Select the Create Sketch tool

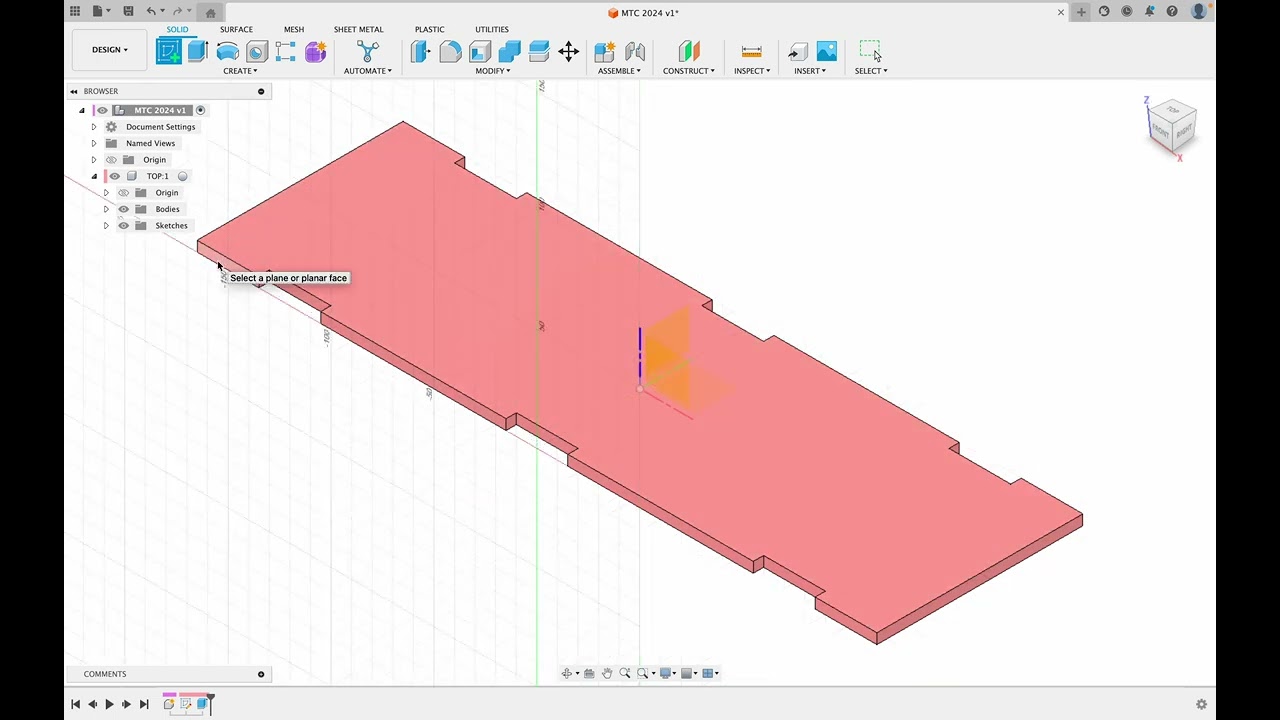tap(169, 51)
